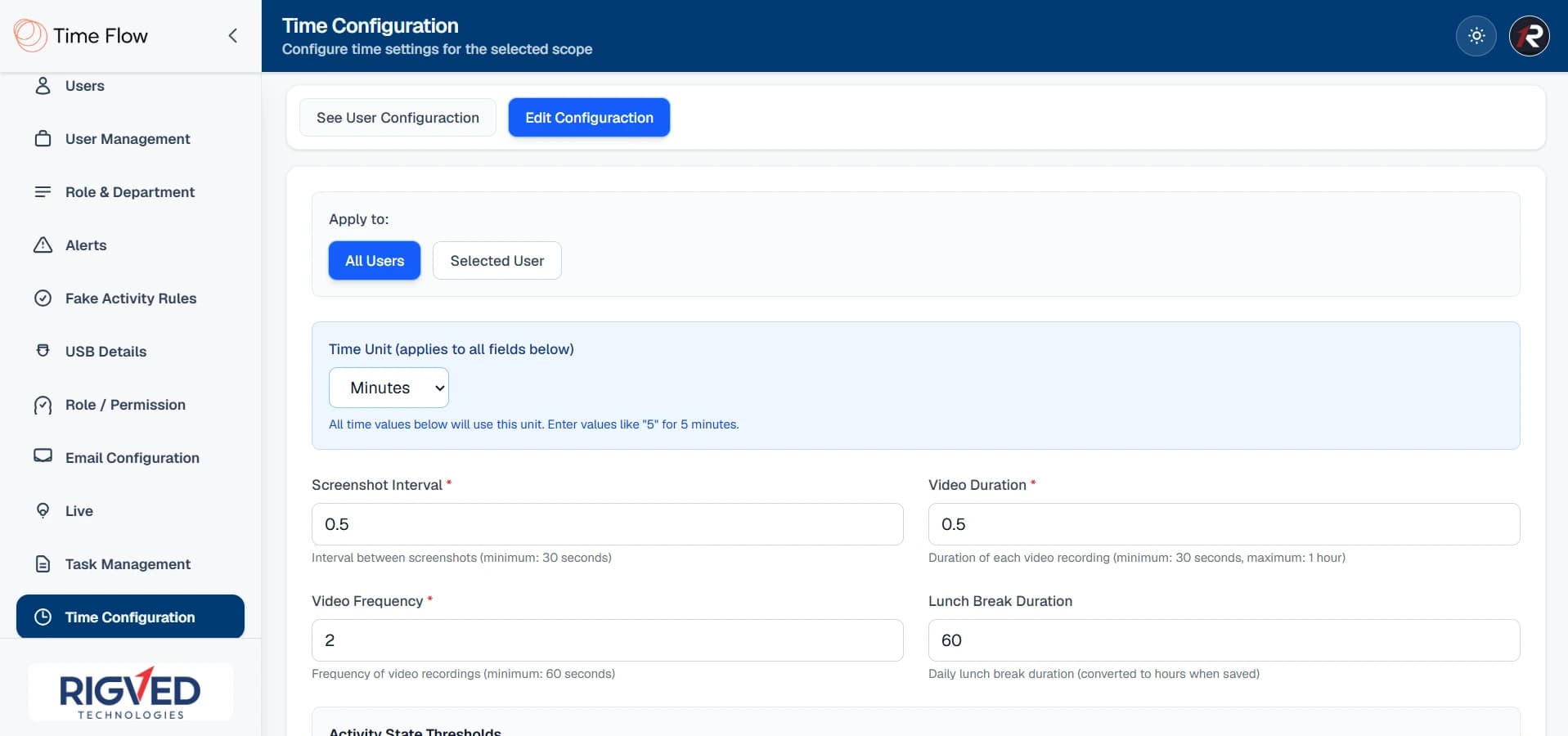The image size is (1568, 736).
Task: Click the Lunch Break Duration input field
Action: (x=1224, y=640)
